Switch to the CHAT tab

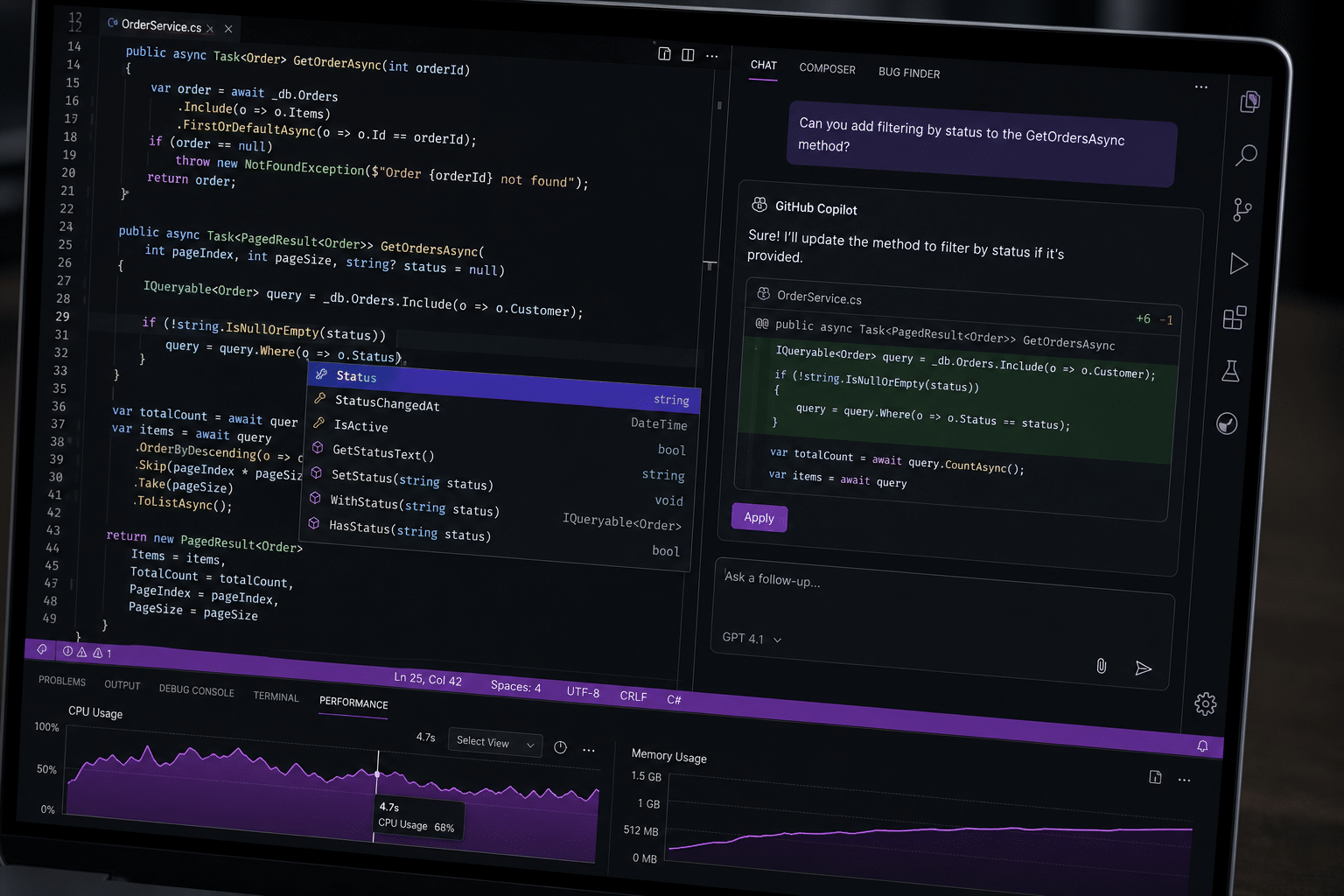coord(763,66)
